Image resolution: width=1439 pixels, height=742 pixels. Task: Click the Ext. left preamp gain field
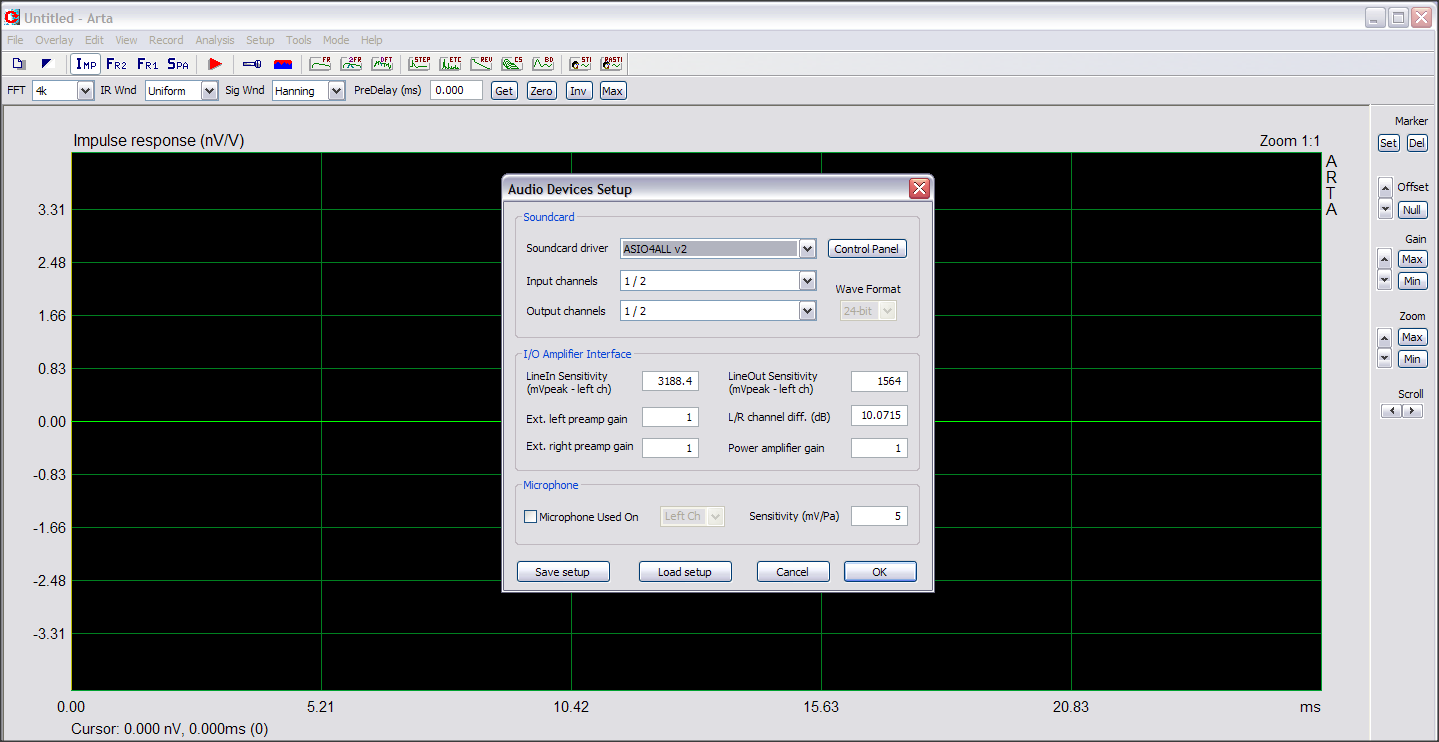click(670, 417)
